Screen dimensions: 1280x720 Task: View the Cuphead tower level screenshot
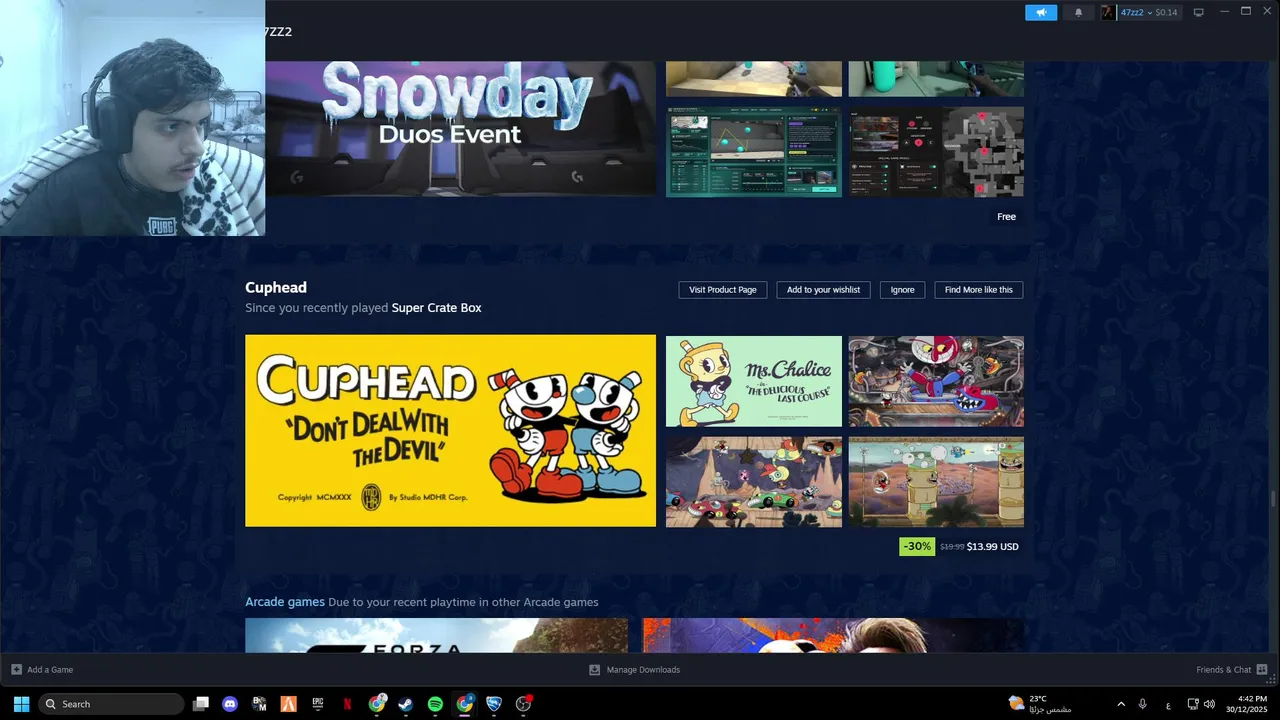[x=936, y=482]
